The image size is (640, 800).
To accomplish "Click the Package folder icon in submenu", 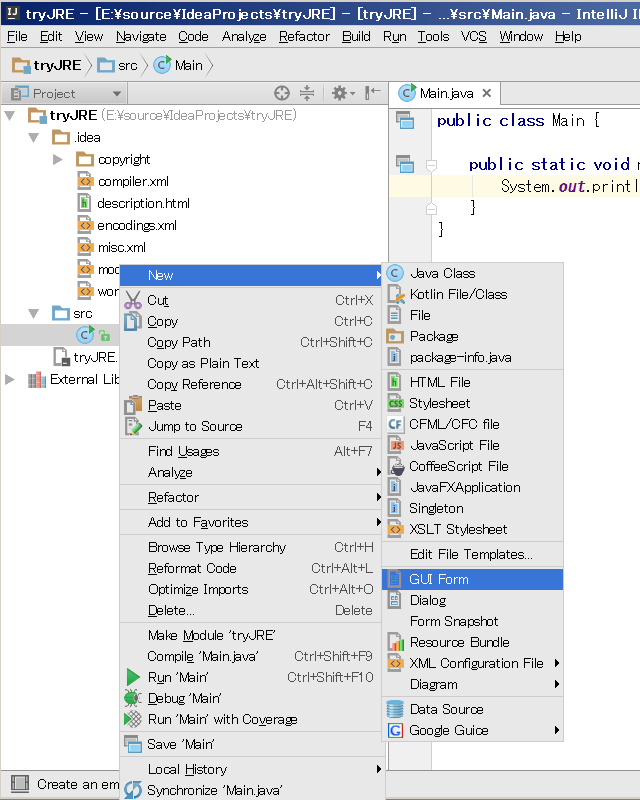I will 395,336.
